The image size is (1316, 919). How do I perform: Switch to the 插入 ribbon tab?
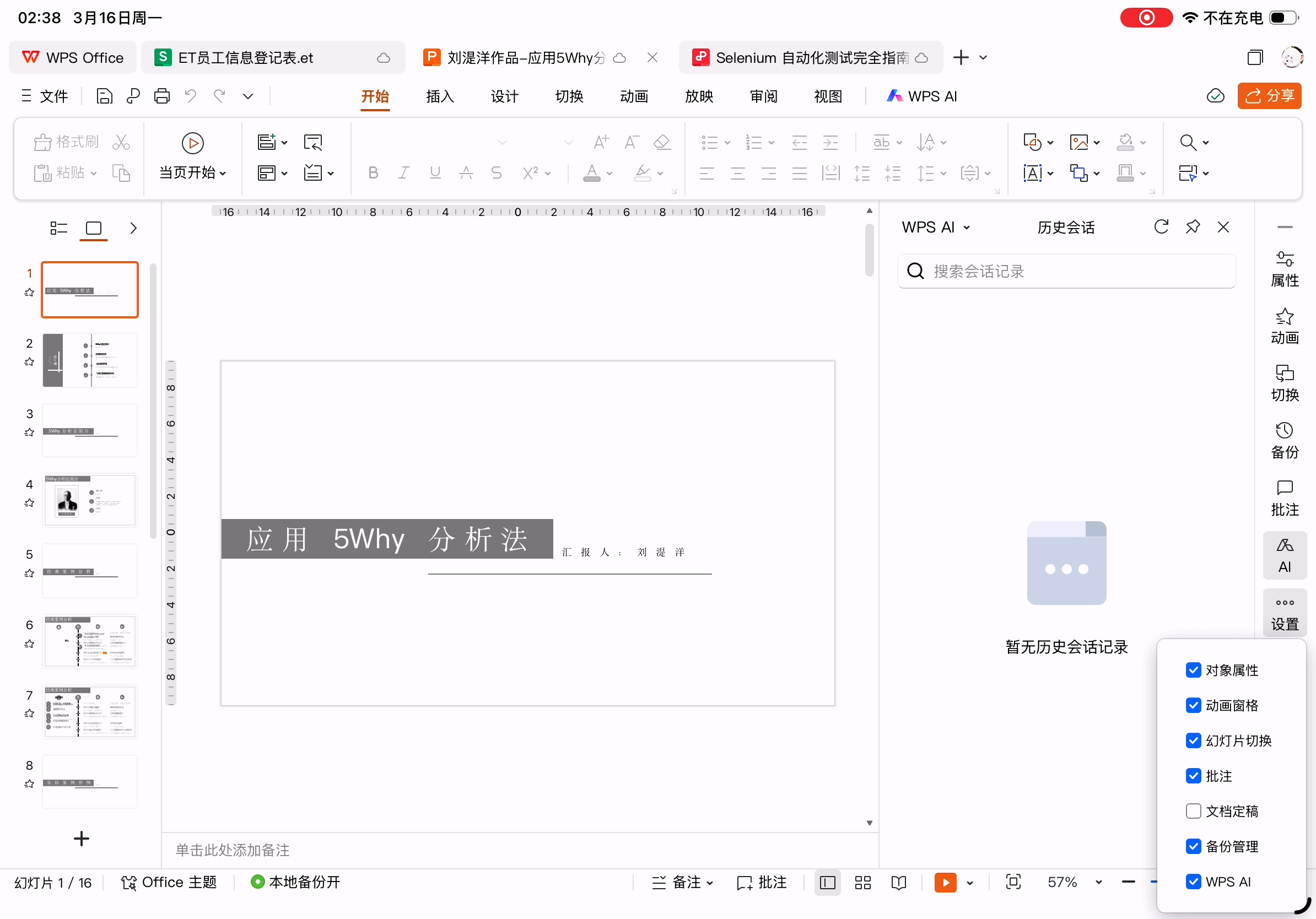440,96
